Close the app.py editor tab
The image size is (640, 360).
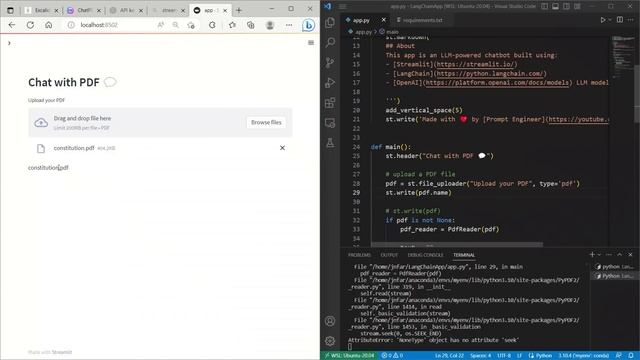(383, 20)
